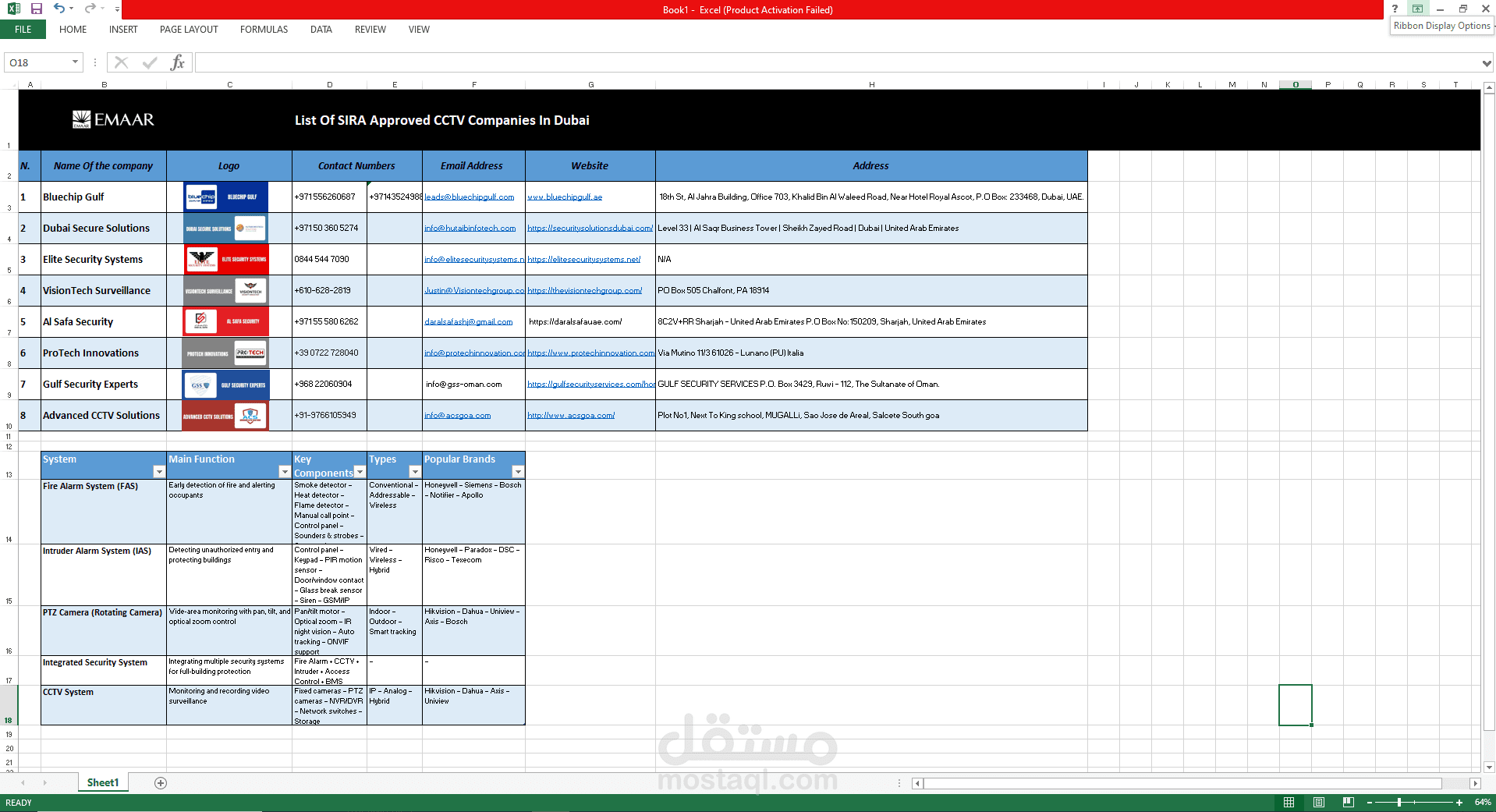This screenshot has height=812, width=1496.
Task: Open the info@acsgoa.com email link
Action: 457,416
